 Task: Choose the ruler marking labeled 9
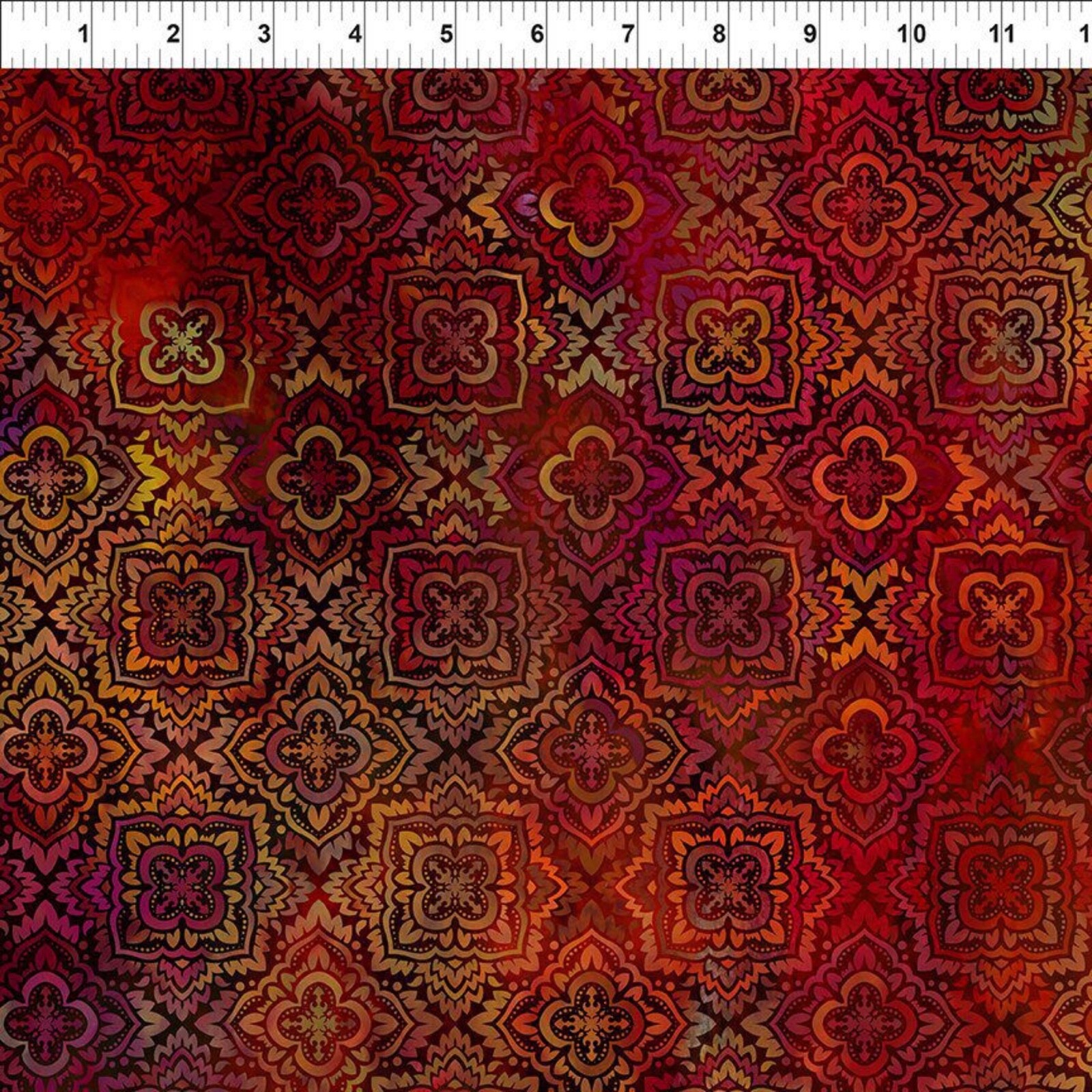click(x=809, y=33)
